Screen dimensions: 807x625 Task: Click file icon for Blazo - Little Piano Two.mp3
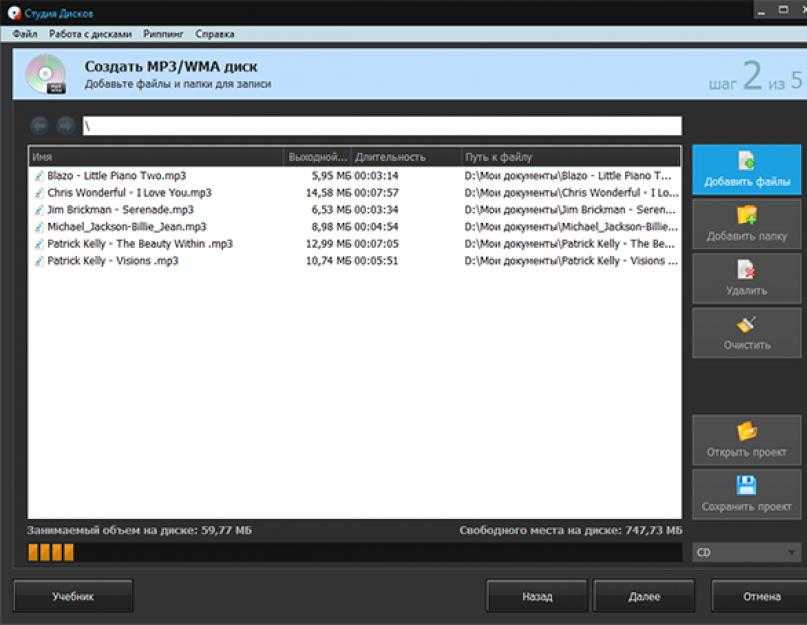pyautogui.click(x=39, y=176)
